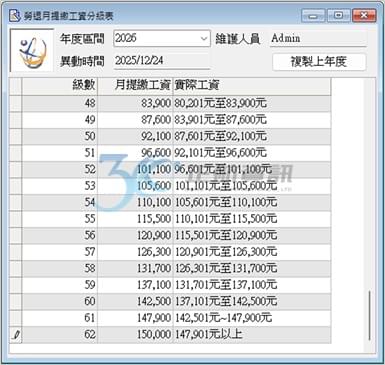385x365 pixels.
Task: Click the wage cell 120,900
Action: tap(135, 235)
